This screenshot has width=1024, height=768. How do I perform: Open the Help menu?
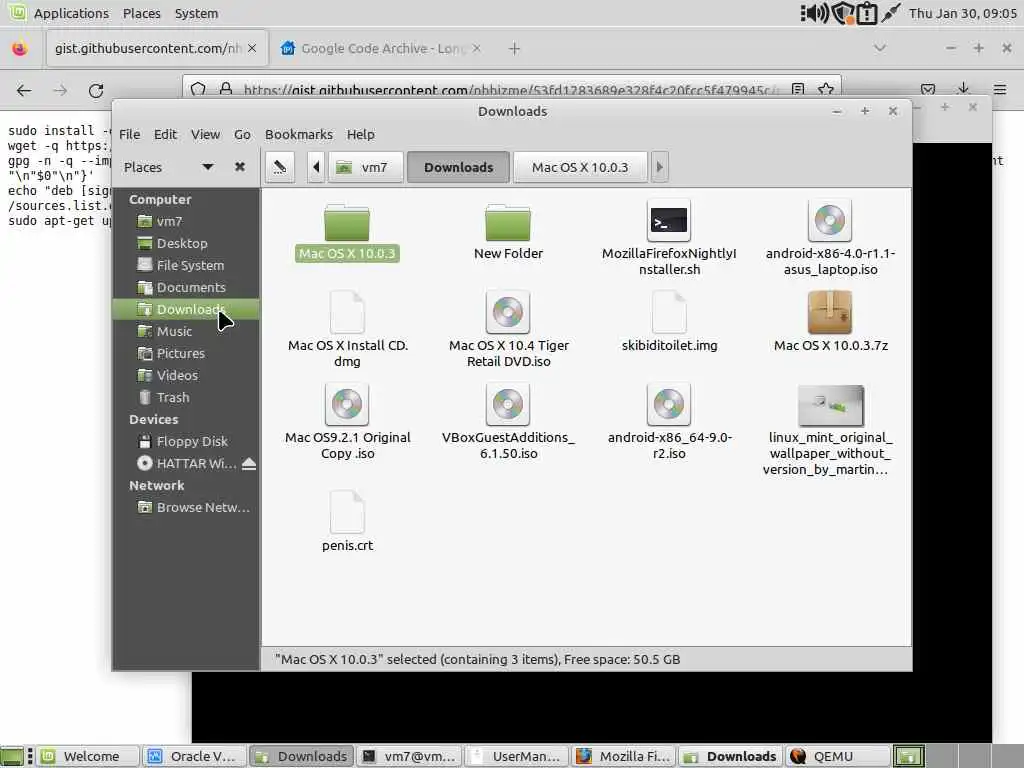coord(360,135)
